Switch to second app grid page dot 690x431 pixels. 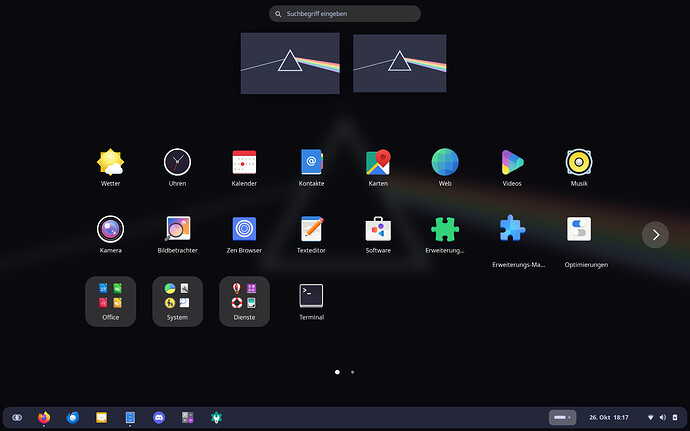352,371
